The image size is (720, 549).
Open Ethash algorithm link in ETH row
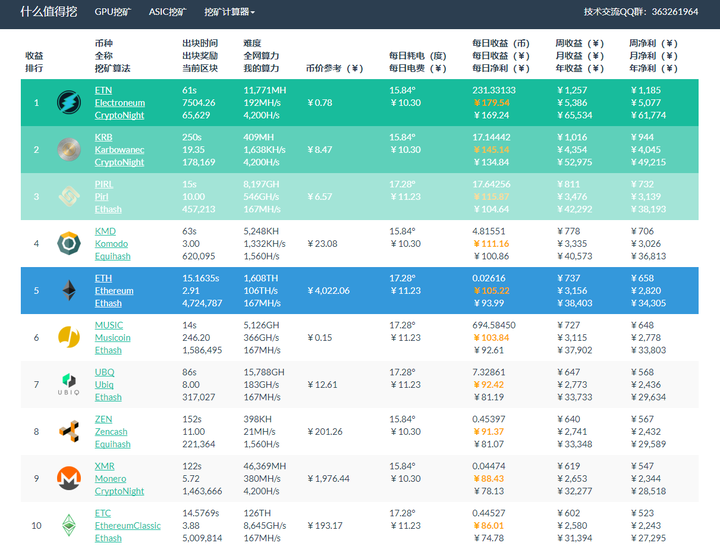click(x=108, y=303)
